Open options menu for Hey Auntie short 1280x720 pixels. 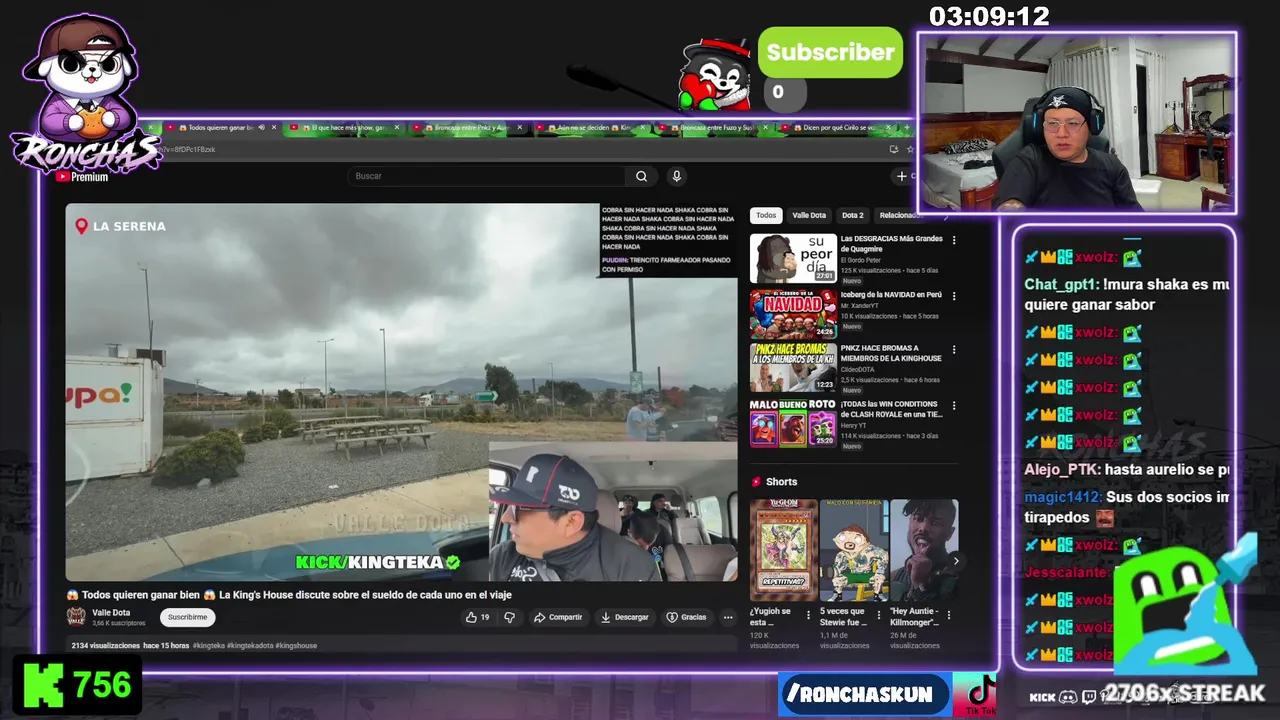point(949,615)
